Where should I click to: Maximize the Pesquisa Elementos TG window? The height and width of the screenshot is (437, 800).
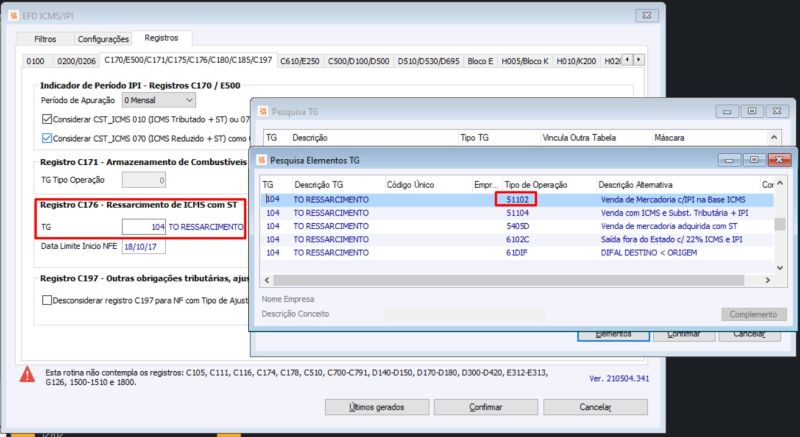(x=754, y=160)
